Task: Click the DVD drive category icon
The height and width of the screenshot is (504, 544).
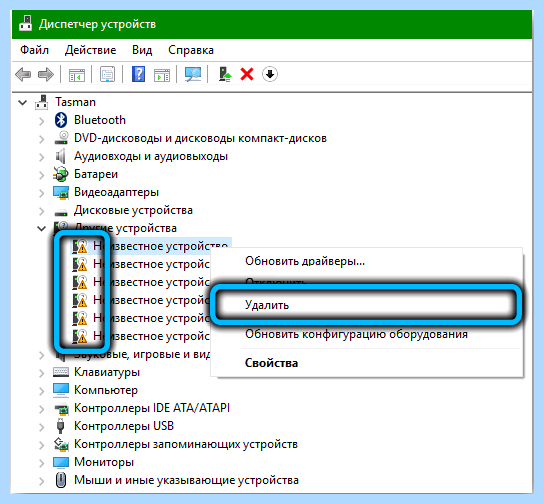Action: (x=61, y=138)
